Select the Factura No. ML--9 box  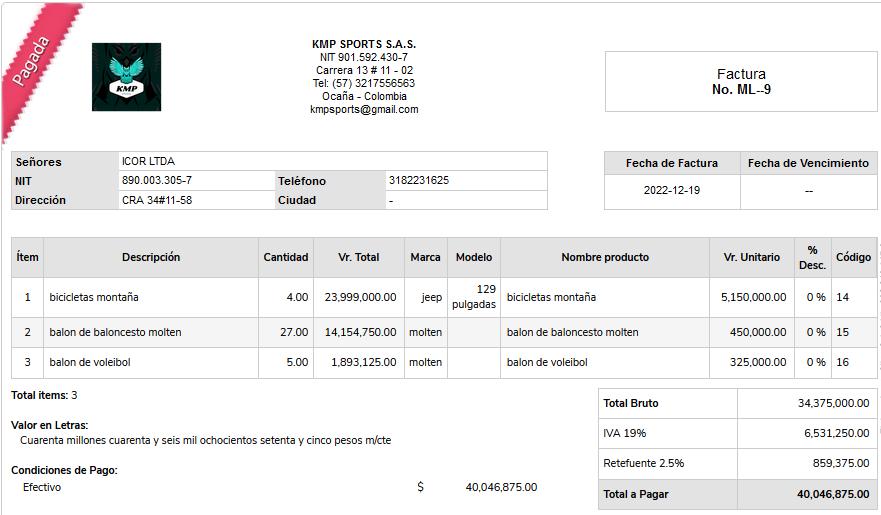pos(741,81)
